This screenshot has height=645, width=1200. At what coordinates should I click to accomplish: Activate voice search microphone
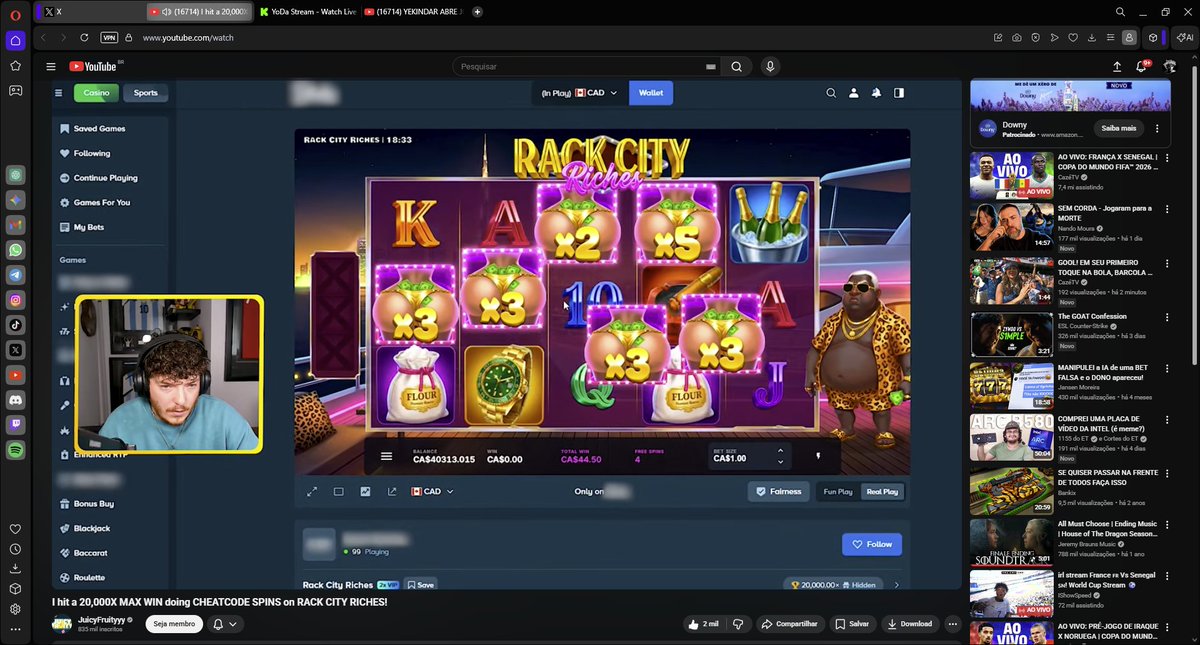(769, 66)
